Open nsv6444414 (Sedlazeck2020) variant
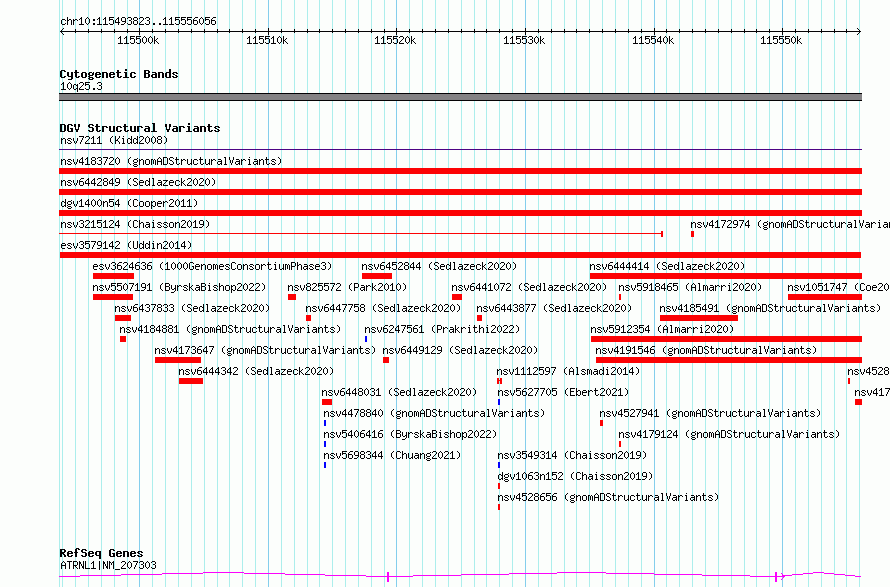890x587 pixels. tap(667, 266)
